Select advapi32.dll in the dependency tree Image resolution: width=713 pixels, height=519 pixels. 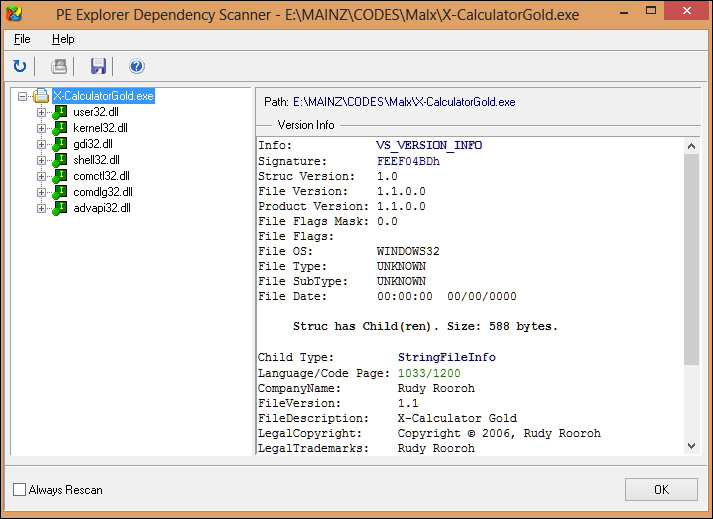point(102,208)
